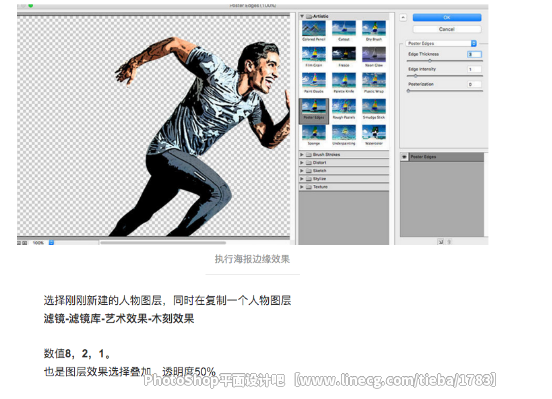
Task: Click the new effect layer icon
Action: pyautogui.click(x=440, y=242)
